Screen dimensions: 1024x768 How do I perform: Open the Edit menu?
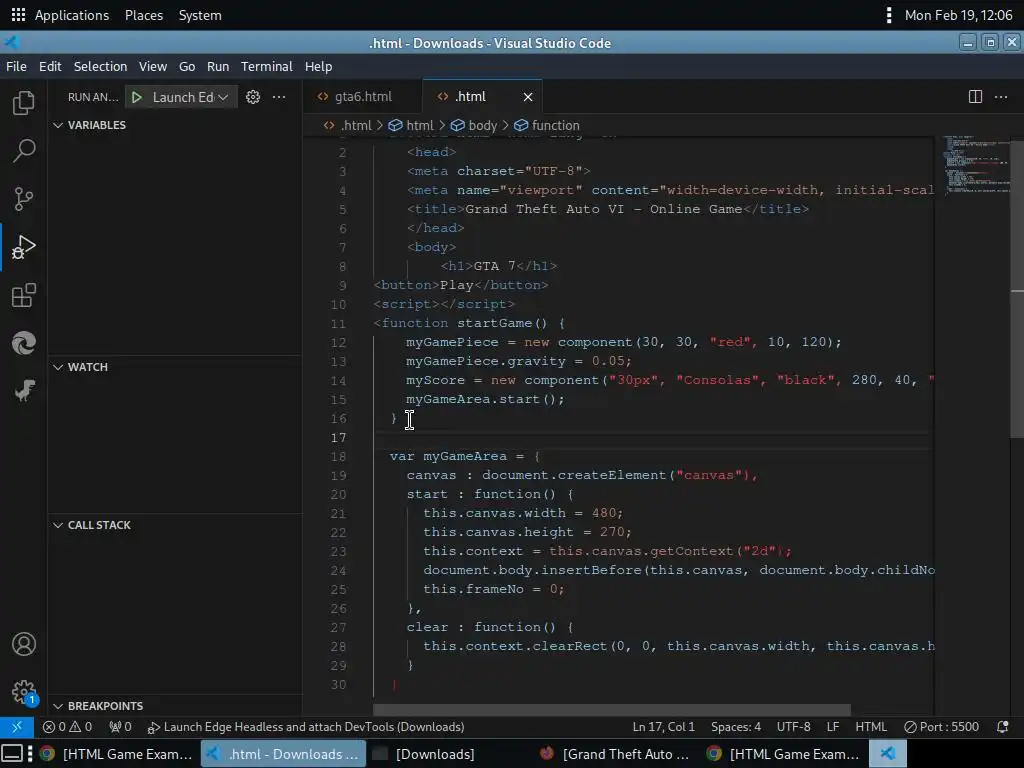click(50, 67)
